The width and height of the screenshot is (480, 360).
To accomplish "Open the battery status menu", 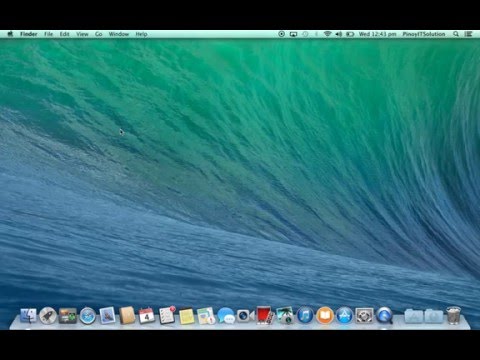I will coord(350,34).
